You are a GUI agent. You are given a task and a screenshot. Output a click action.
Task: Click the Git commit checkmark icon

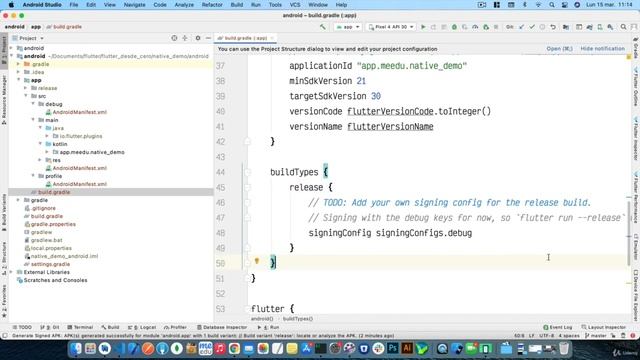532,27
